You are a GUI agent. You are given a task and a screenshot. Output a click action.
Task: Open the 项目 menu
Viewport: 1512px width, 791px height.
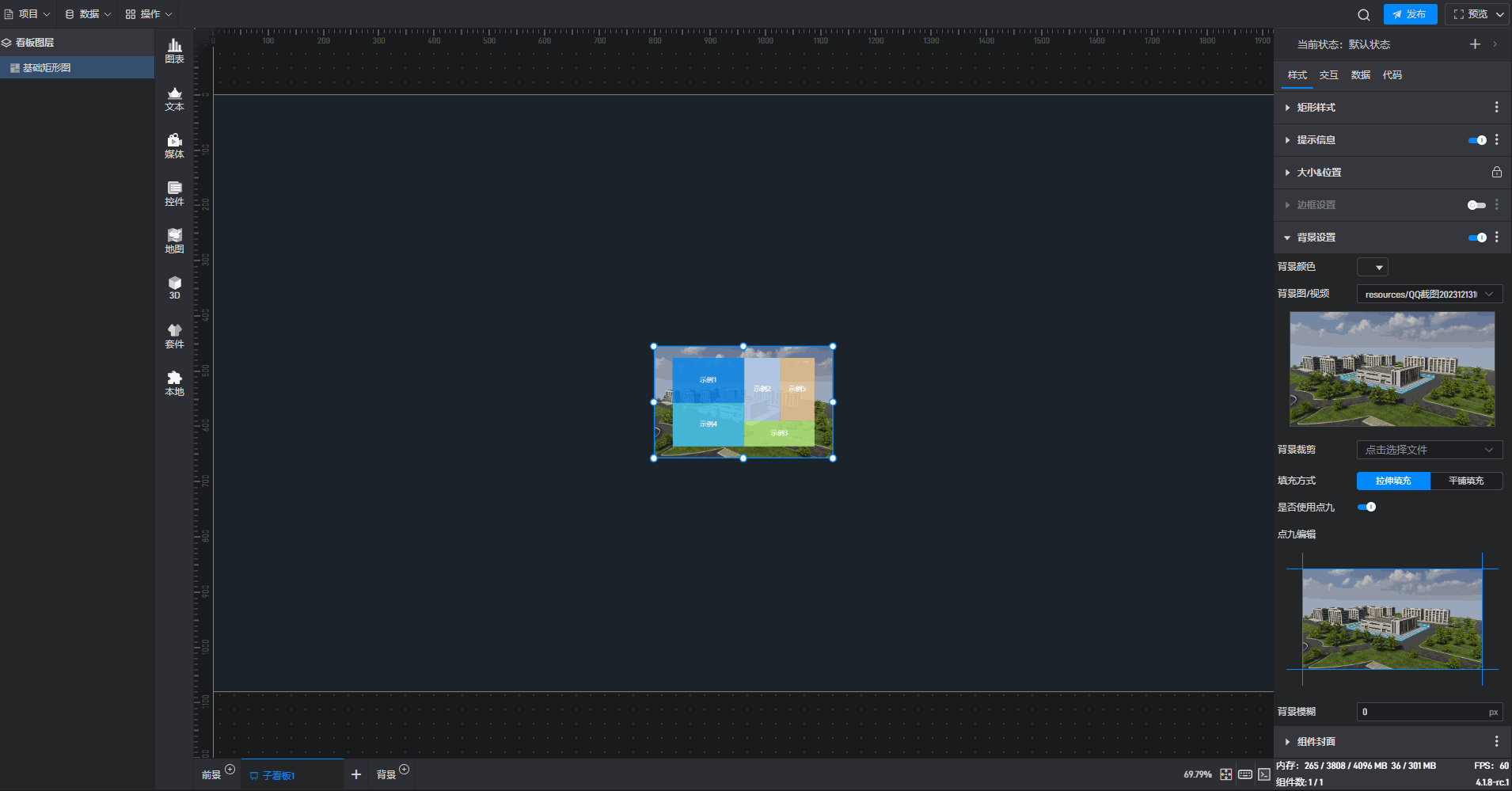click(28, 14)
